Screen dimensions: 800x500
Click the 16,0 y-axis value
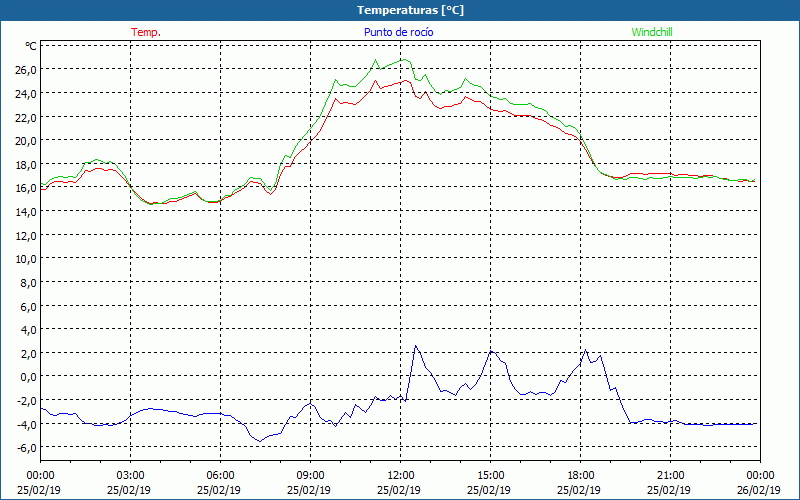[26, 188]
